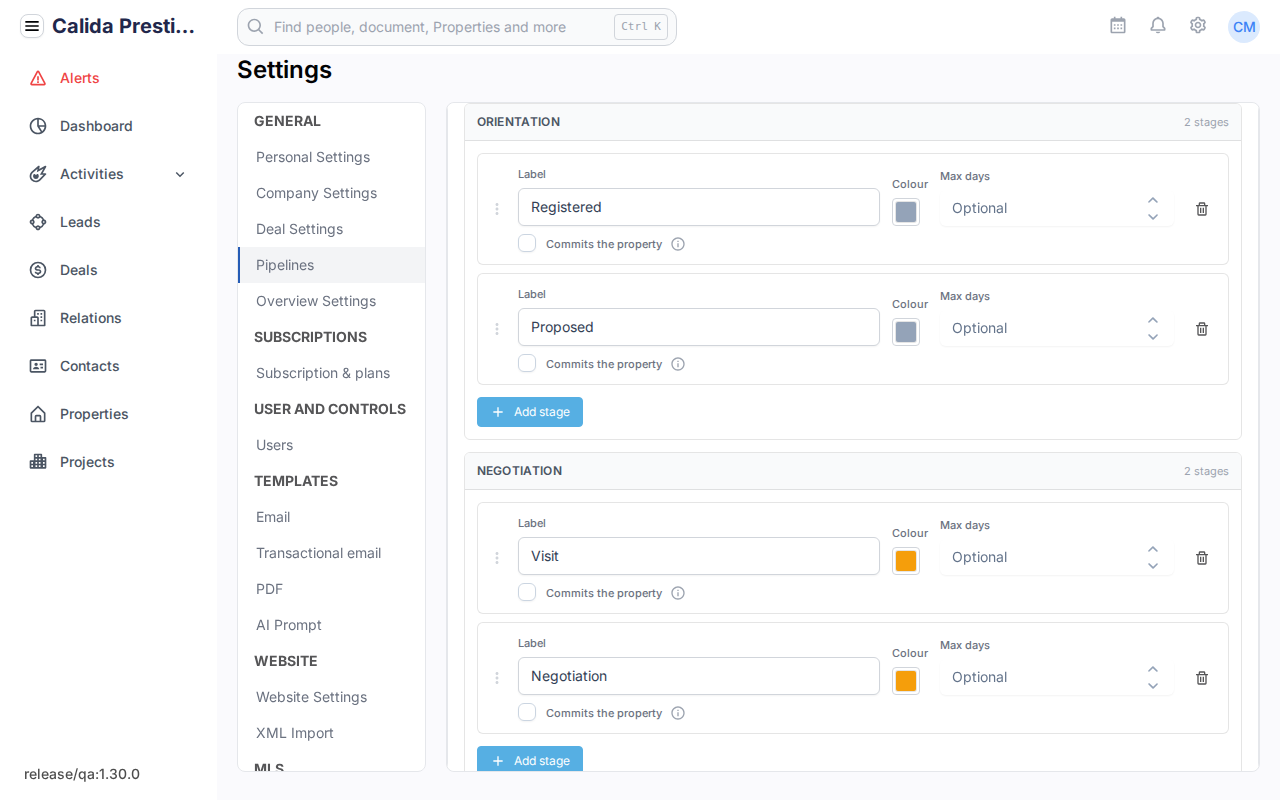Viewport: 1280px width, 800px height.
Task: Enable Commits the property for Visit
Action: [527, 592]
